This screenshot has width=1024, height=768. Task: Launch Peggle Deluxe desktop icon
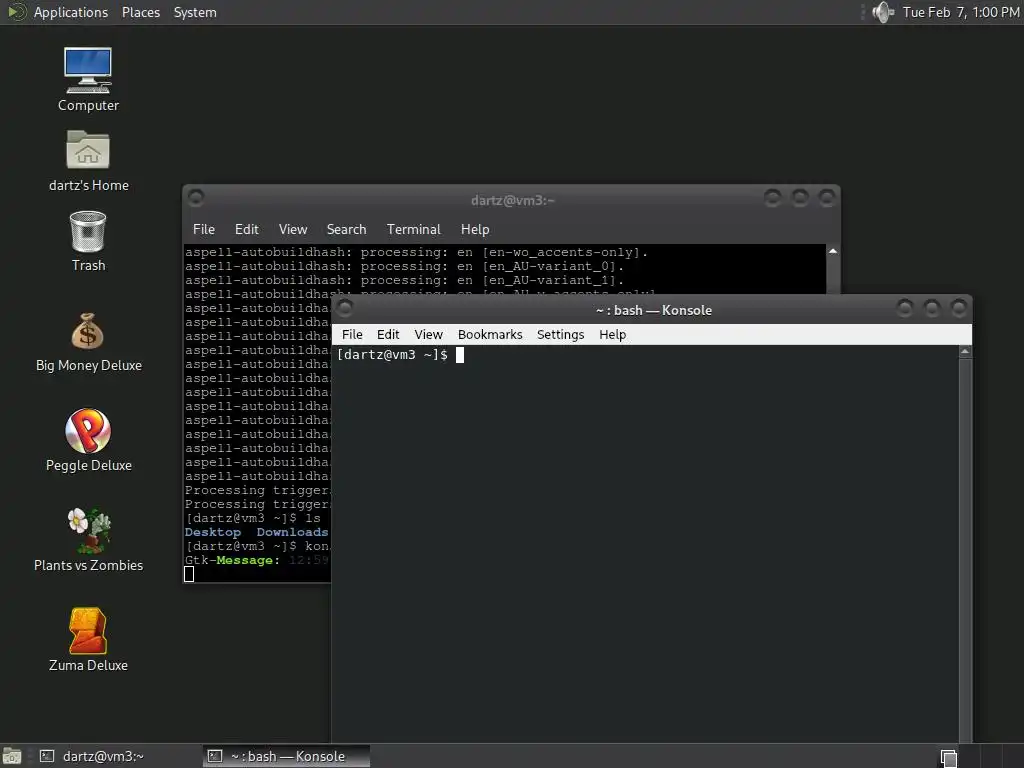(x=88, y=440)
